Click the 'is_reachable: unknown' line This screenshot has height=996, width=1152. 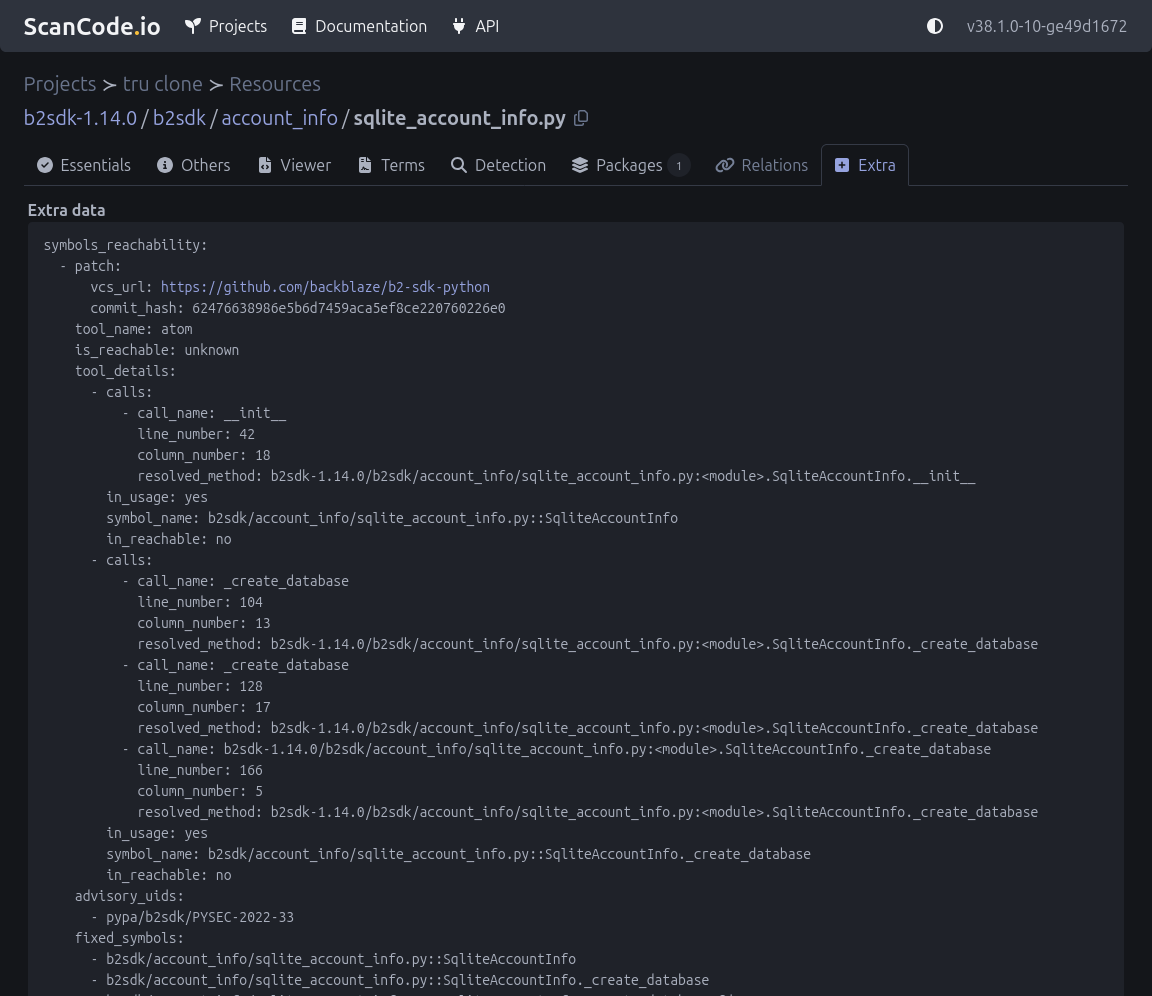point(156,350)
